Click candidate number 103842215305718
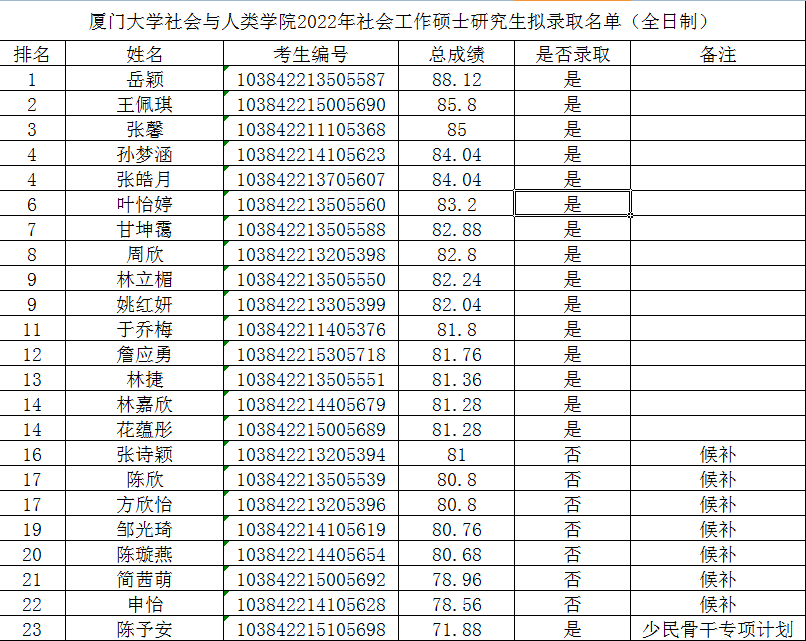Image resolution: width=806 pixels, height=641 pixels. pyautogui.click(x=311, y=354)
